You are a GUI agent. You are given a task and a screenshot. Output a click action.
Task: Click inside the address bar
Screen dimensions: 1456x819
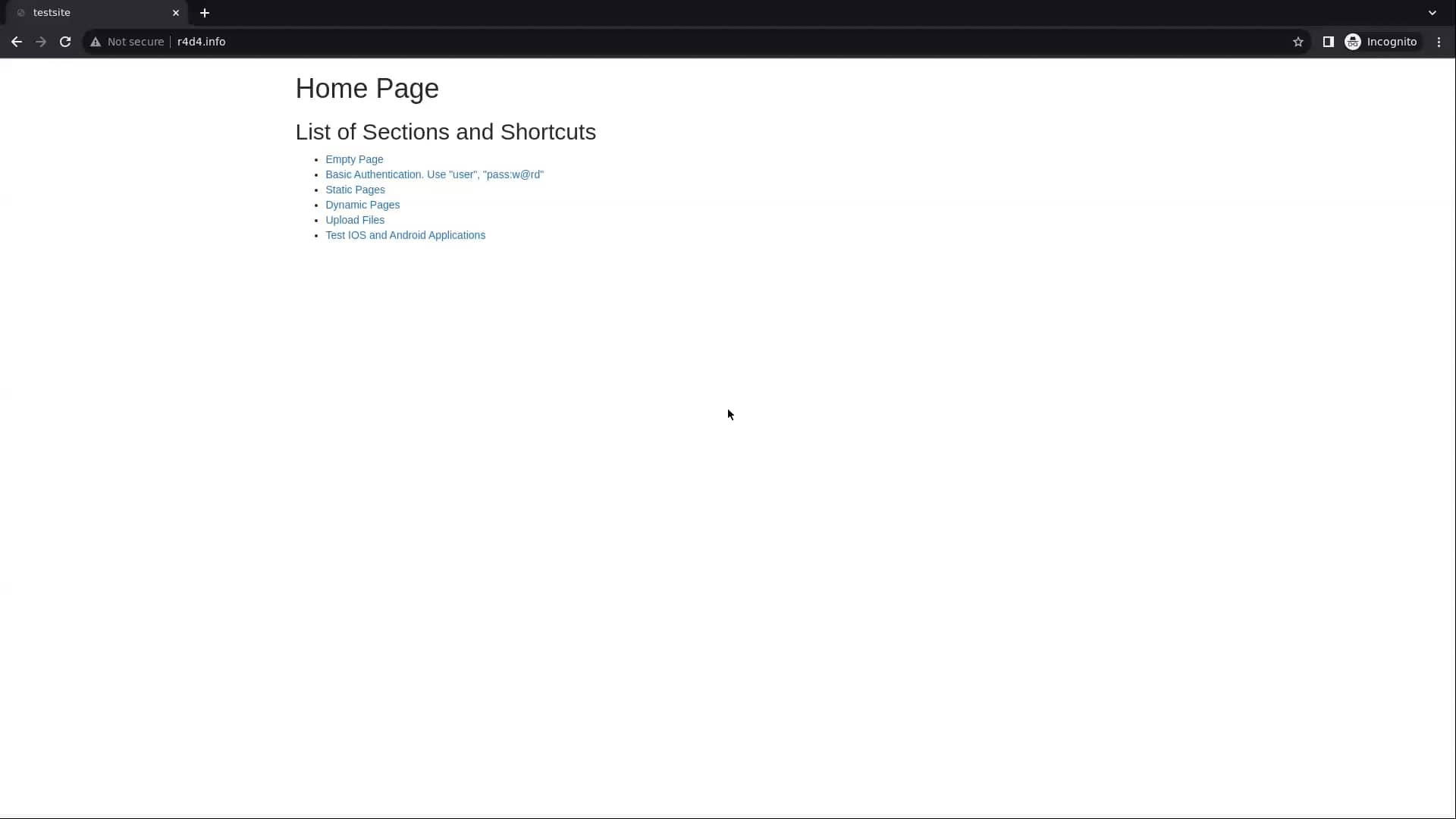(455, 42)
